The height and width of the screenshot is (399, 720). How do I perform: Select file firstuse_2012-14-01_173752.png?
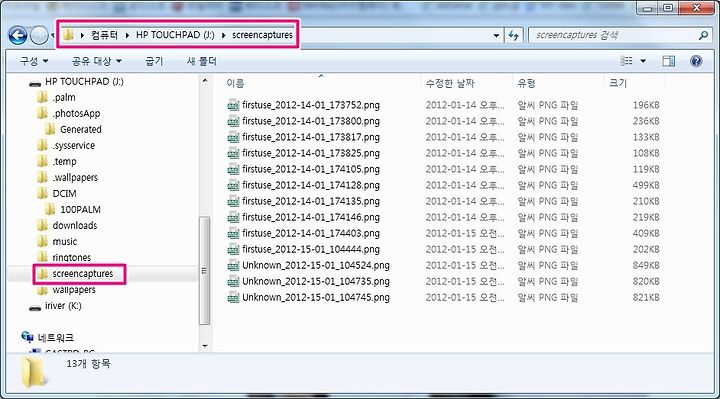pyautogui.click(x=311, y=105)
